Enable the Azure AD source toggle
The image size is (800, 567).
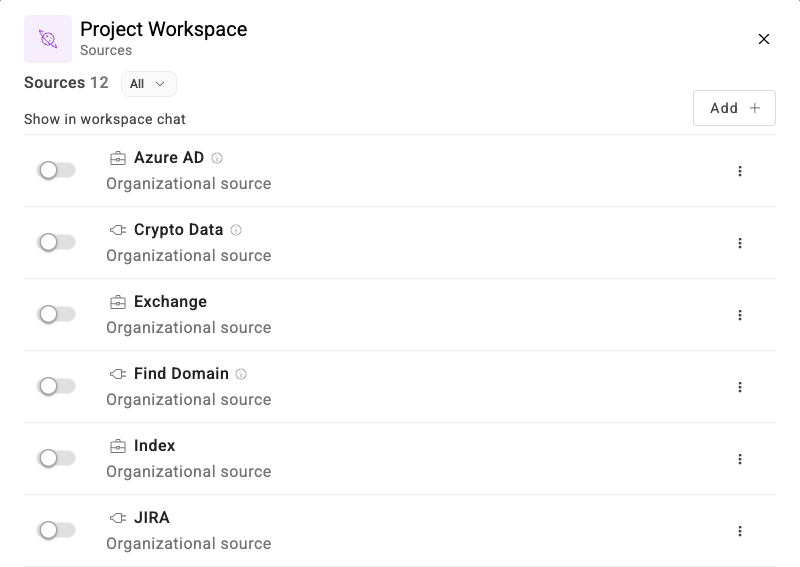point(56,170)
